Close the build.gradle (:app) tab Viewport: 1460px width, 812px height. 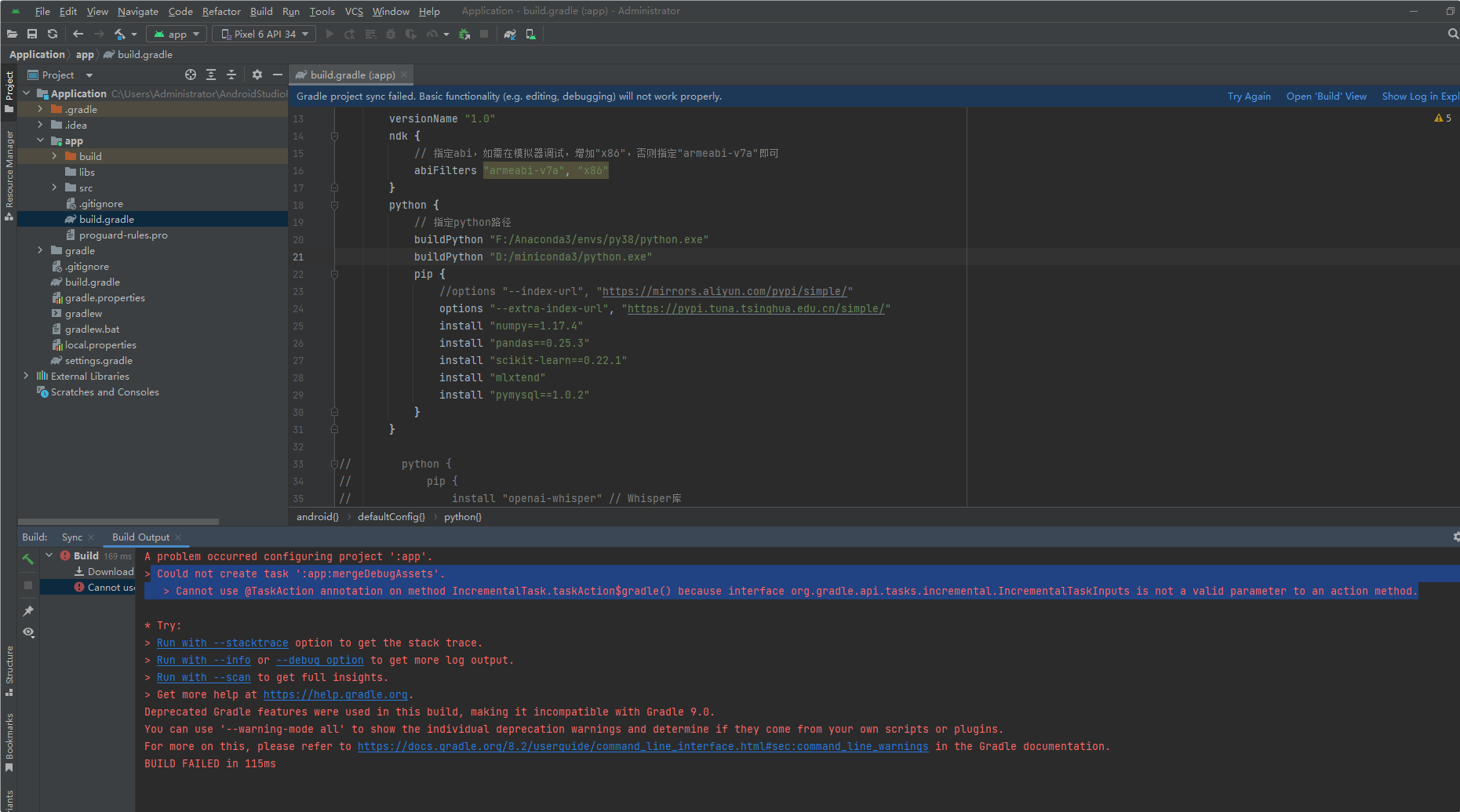point(404,75)
